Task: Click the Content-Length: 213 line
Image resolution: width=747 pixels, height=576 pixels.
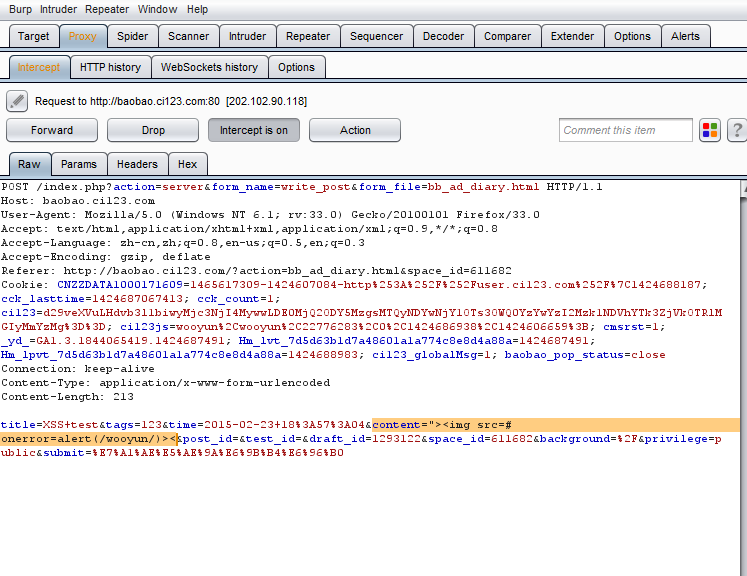Action: point(67,397)
